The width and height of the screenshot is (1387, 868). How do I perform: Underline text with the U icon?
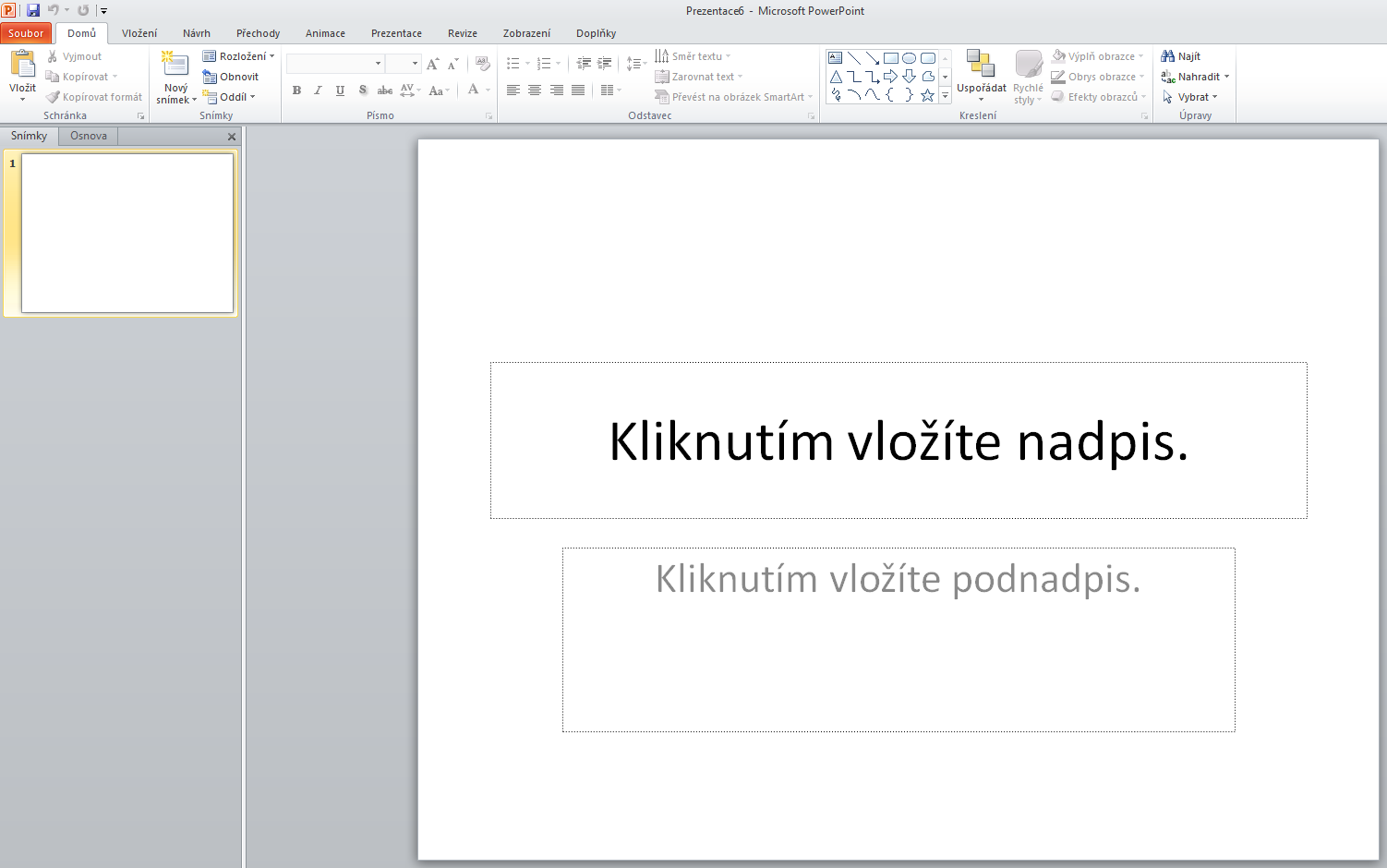[x=340, y=90]
